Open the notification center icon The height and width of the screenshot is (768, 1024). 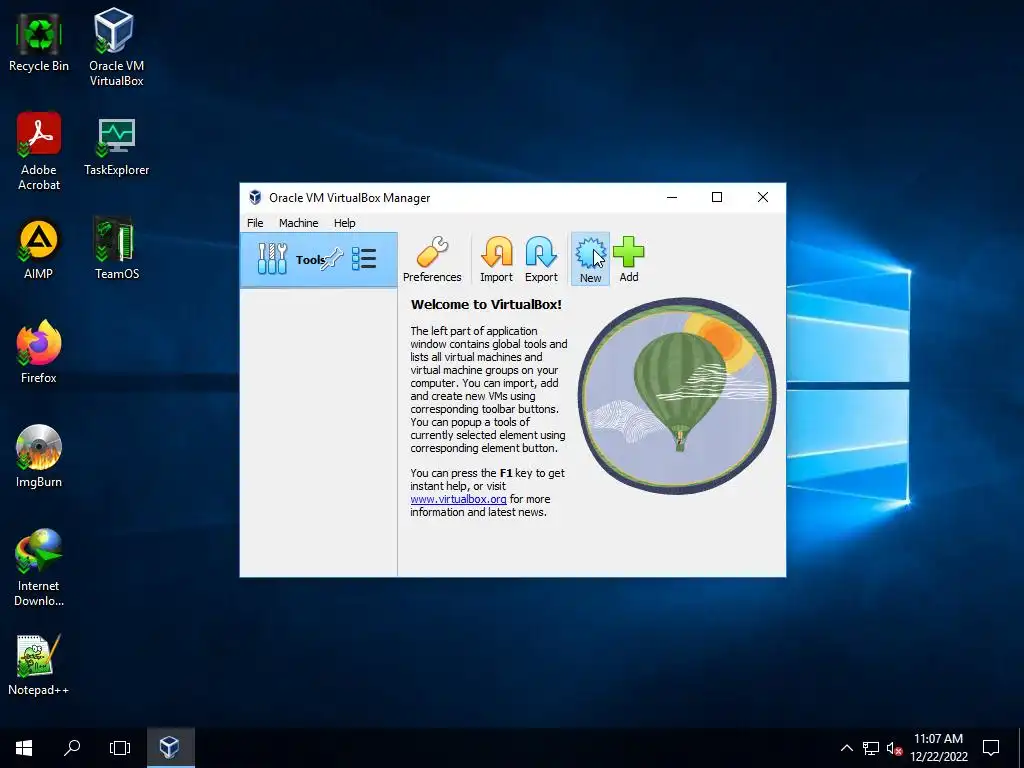click(991, 747)
